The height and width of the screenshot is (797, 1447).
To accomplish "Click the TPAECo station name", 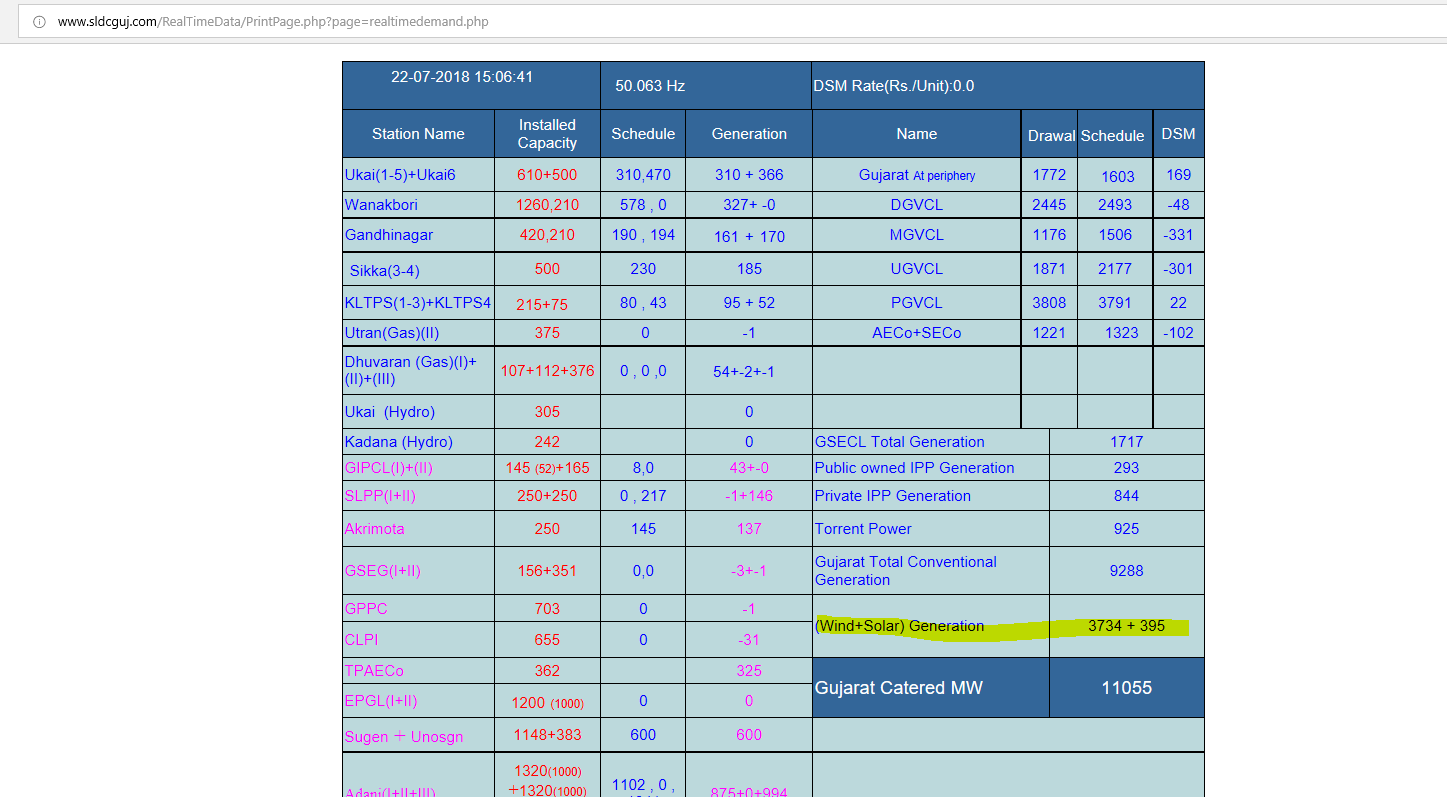I will tap(374, 671).
